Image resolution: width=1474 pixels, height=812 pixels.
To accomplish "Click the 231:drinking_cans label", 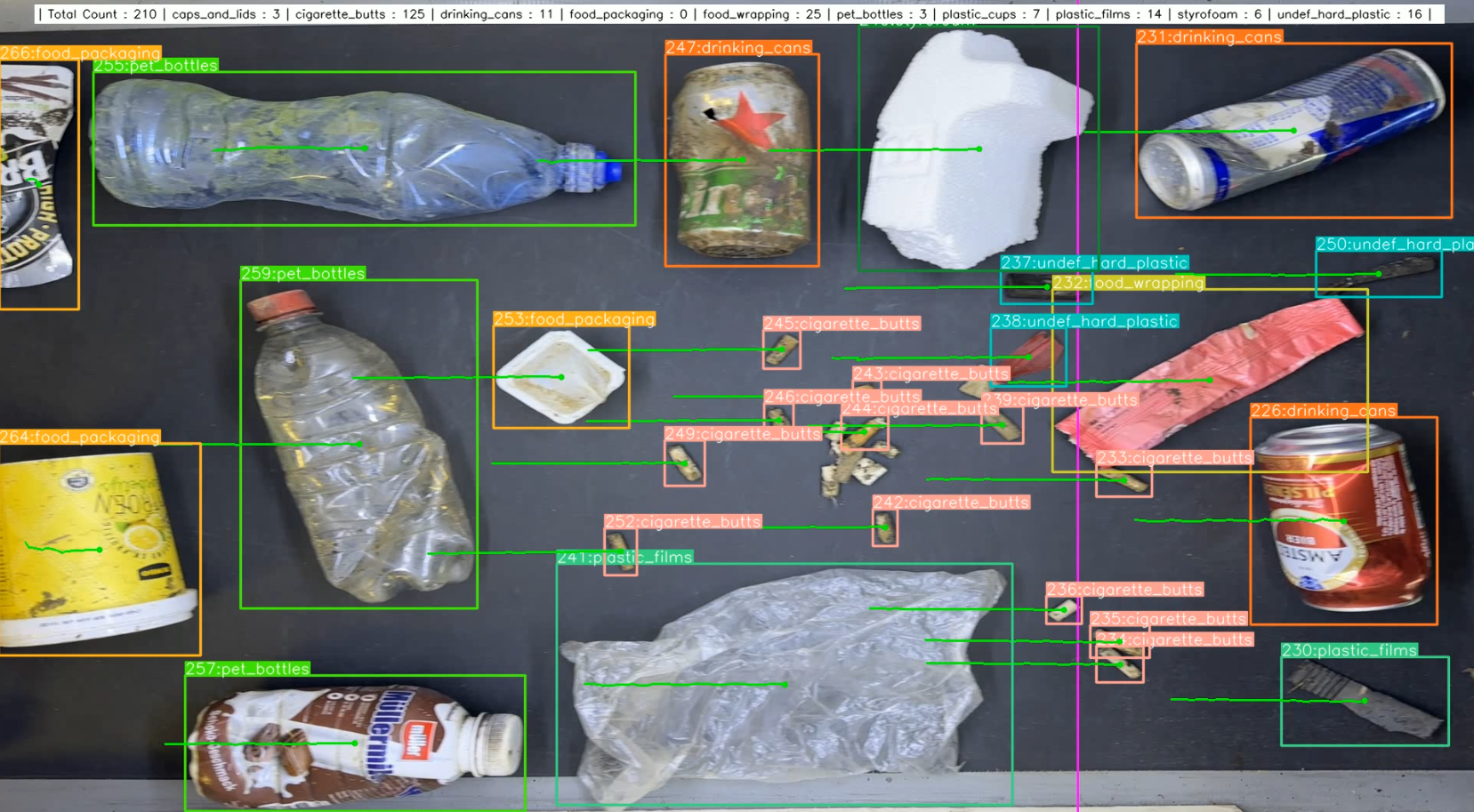I will click(x=1209, y=37).
